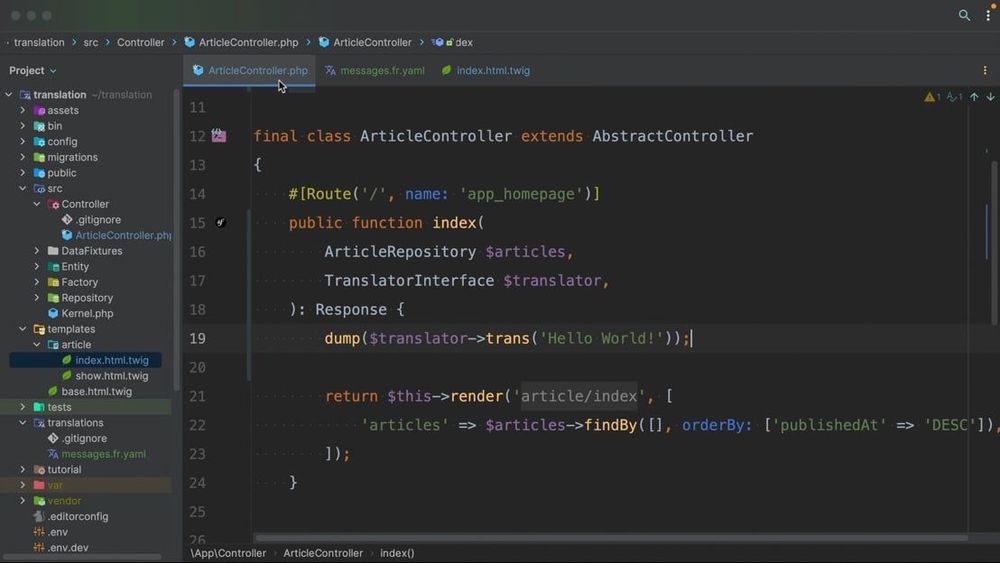Expand the migrations folder

22,157
